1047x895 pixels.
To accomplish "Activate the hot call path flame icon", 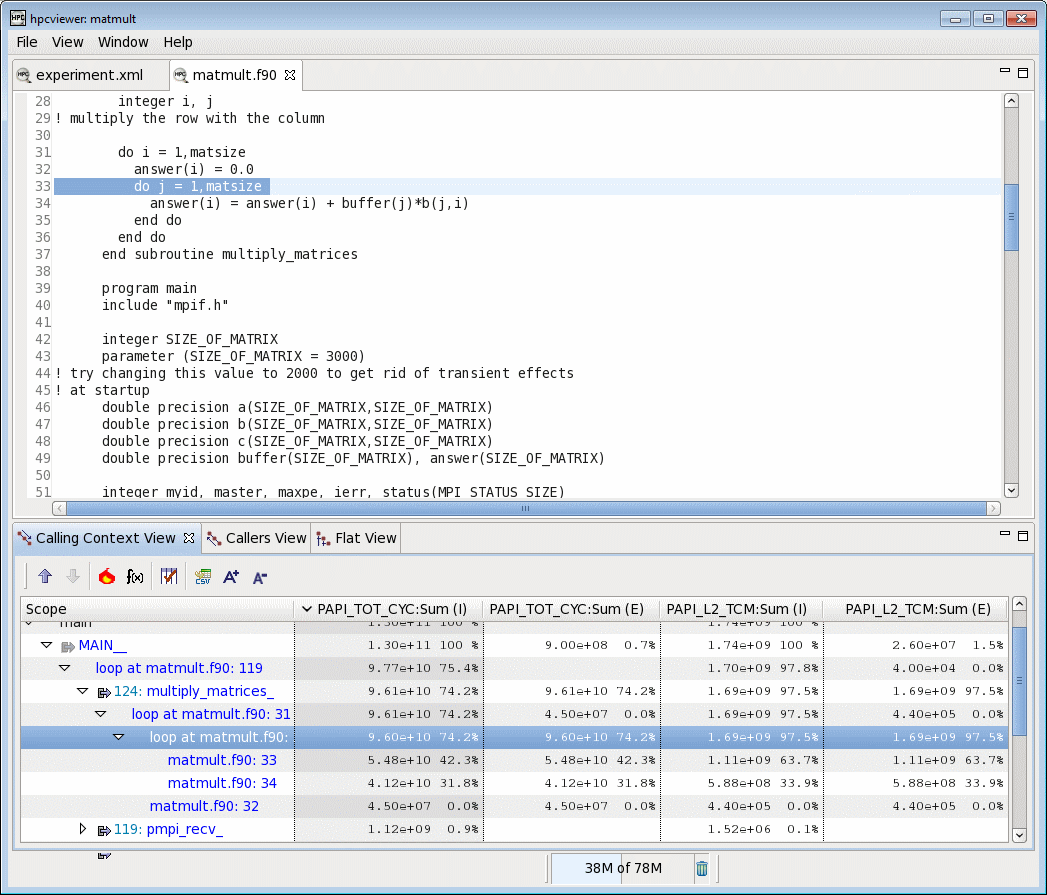I will coord(107,577).
